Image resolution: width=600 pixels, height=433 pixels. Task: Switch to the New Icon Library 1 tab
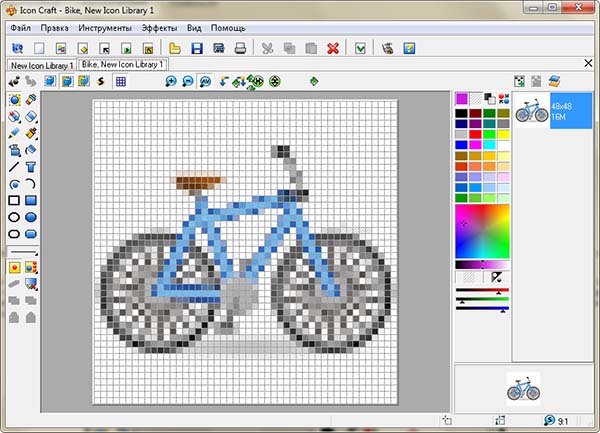tap(40, 65)
